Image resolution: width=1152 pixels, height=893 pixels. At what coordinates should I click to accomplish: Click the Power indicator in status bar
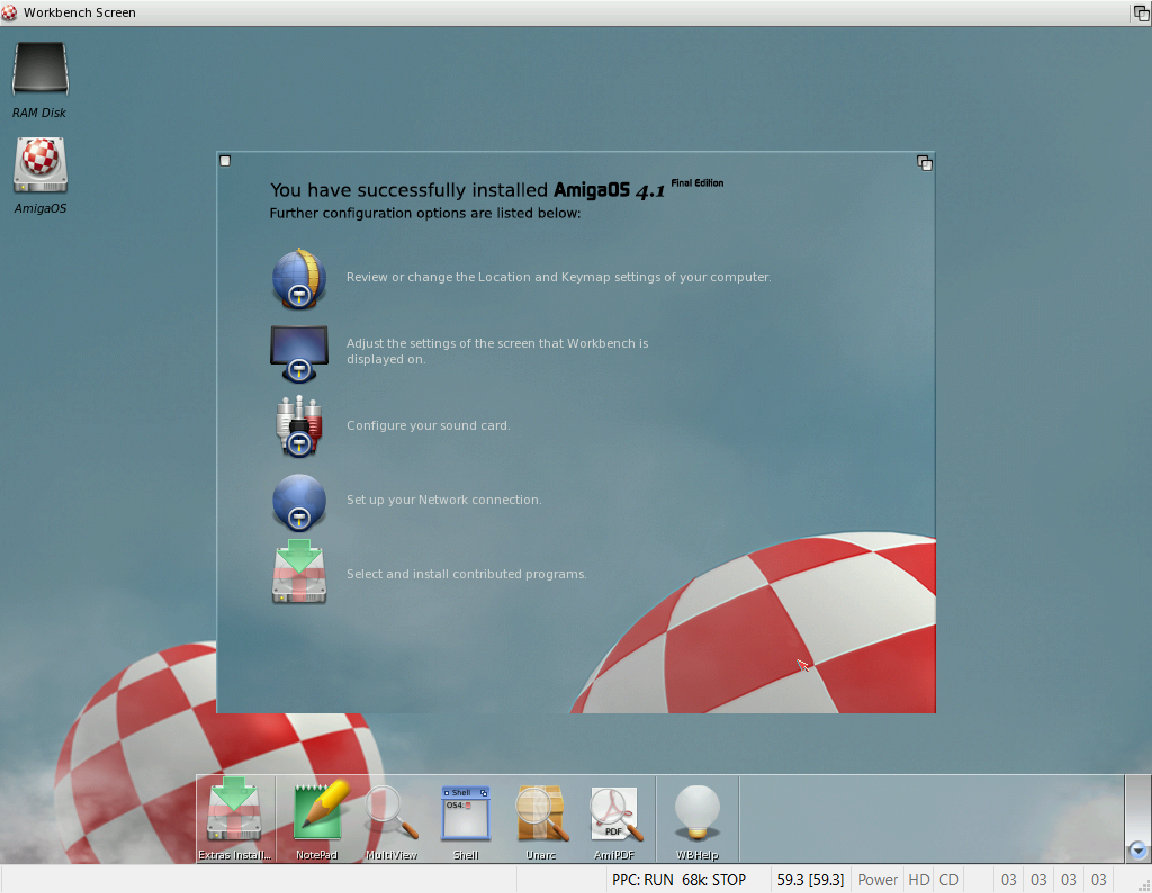(x=878, y=880)
